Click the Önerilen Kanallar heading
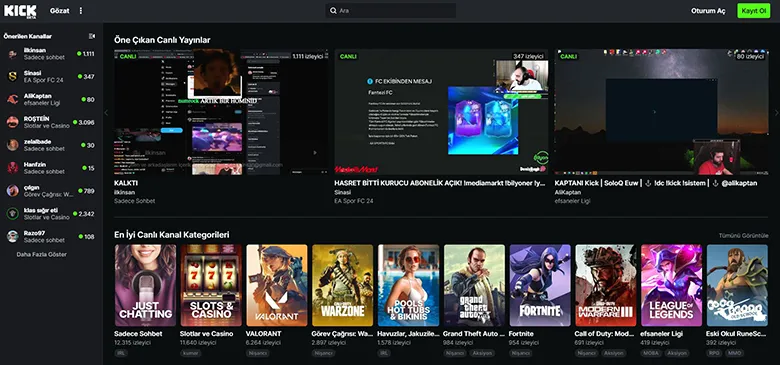The height and width of the screenshot is (365, 780). click(x=27, y=36)
